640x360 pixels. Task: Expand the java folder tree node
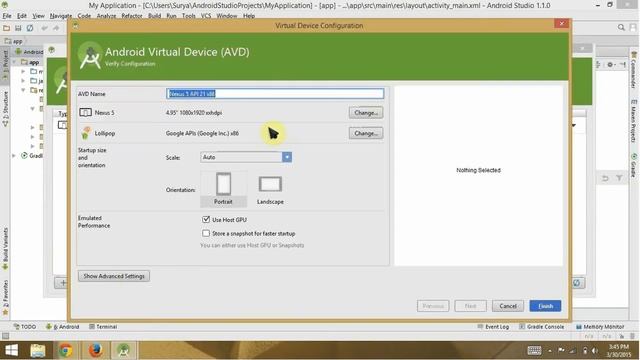(24, 80)
